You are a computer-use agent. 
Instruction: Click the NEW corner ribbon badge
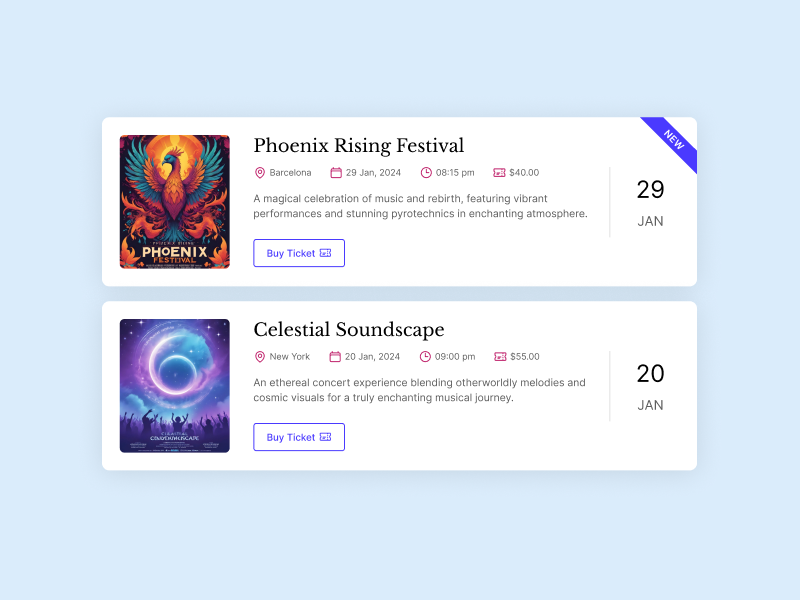coord(674,139)
